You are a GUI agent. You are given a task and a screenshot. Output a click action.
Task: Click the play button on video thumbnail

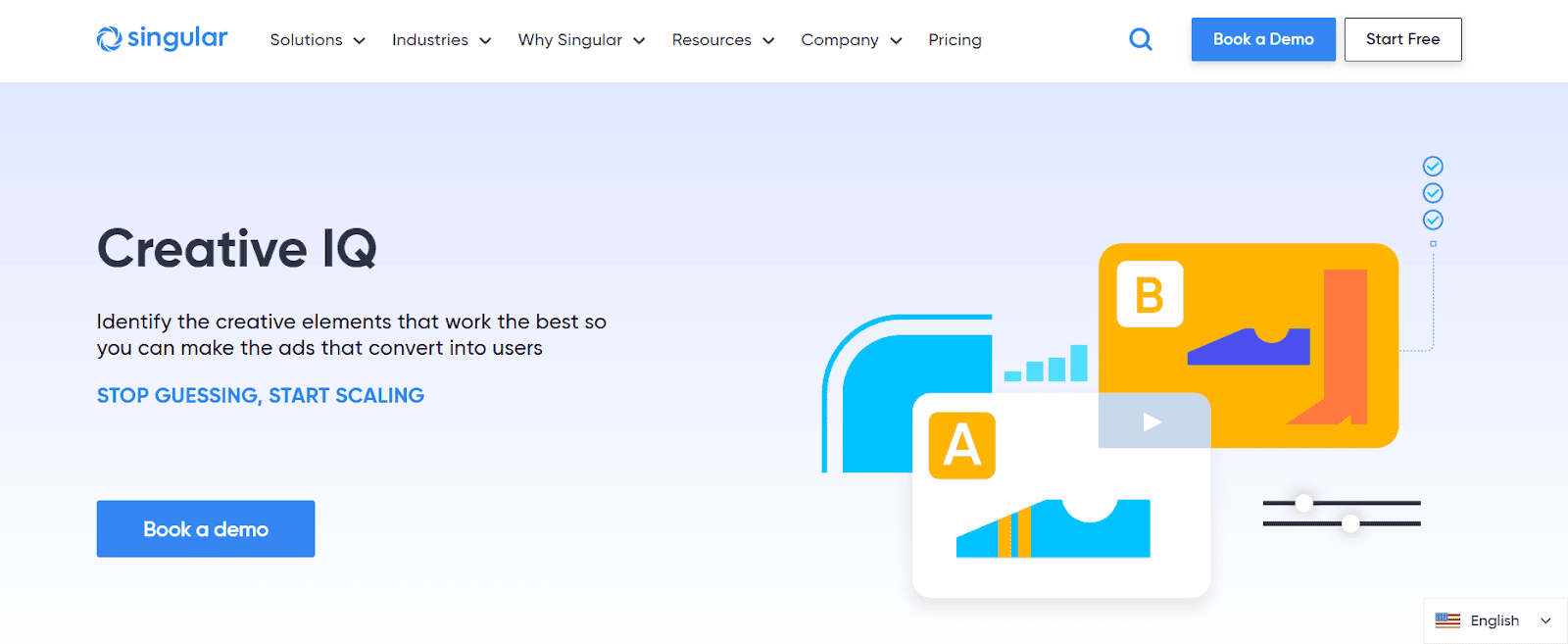[x=1152, y=421]
